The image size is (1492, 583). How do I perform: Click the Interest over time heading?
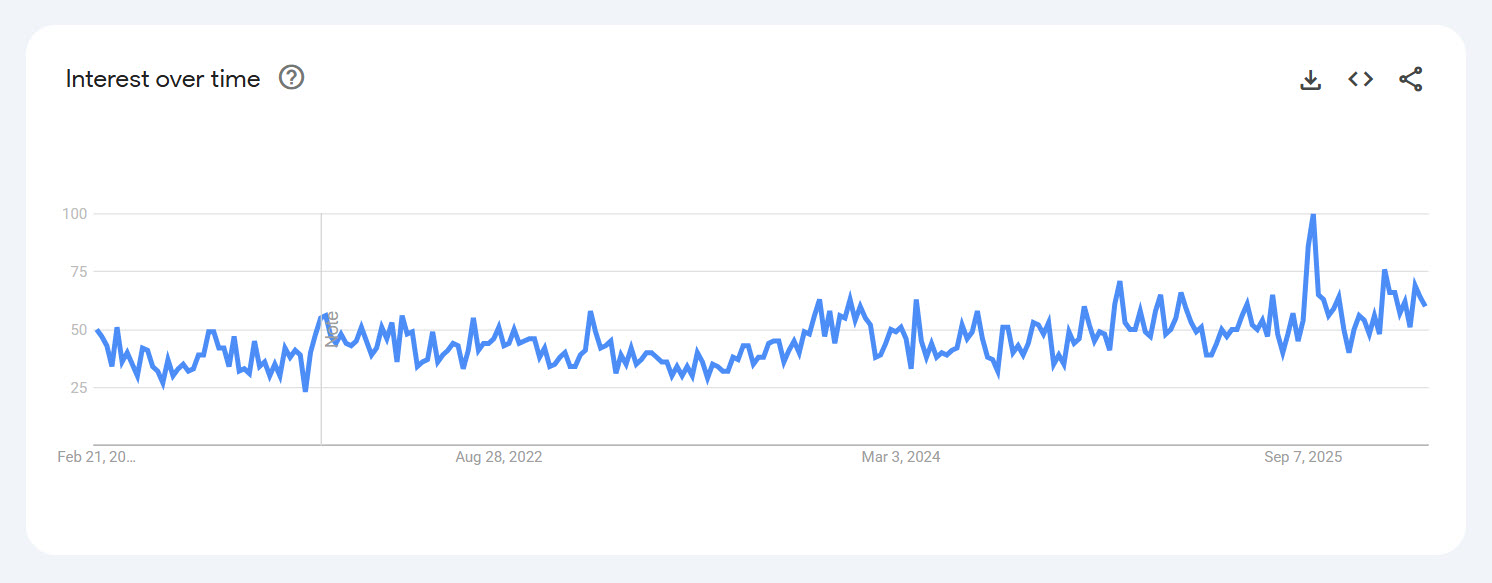161,79
